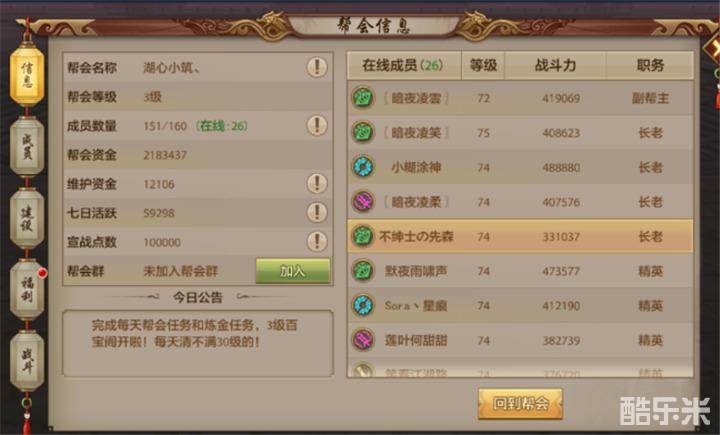Click the green 加入 button

tap(292, 271)
